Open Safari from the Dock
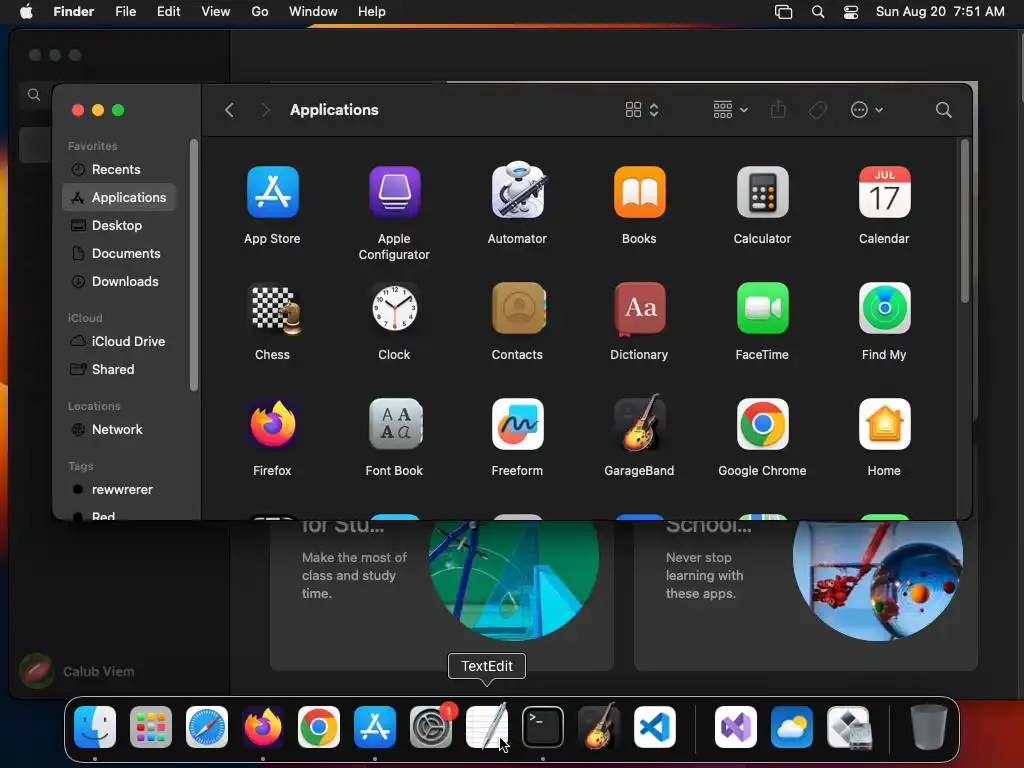 [207, 727]
